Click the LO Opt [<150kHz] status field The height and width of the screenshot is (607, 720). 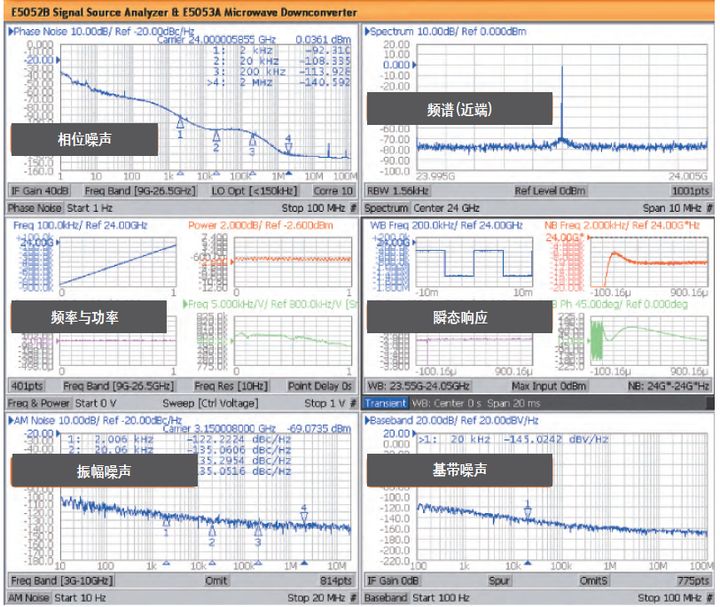coord(254,191)
